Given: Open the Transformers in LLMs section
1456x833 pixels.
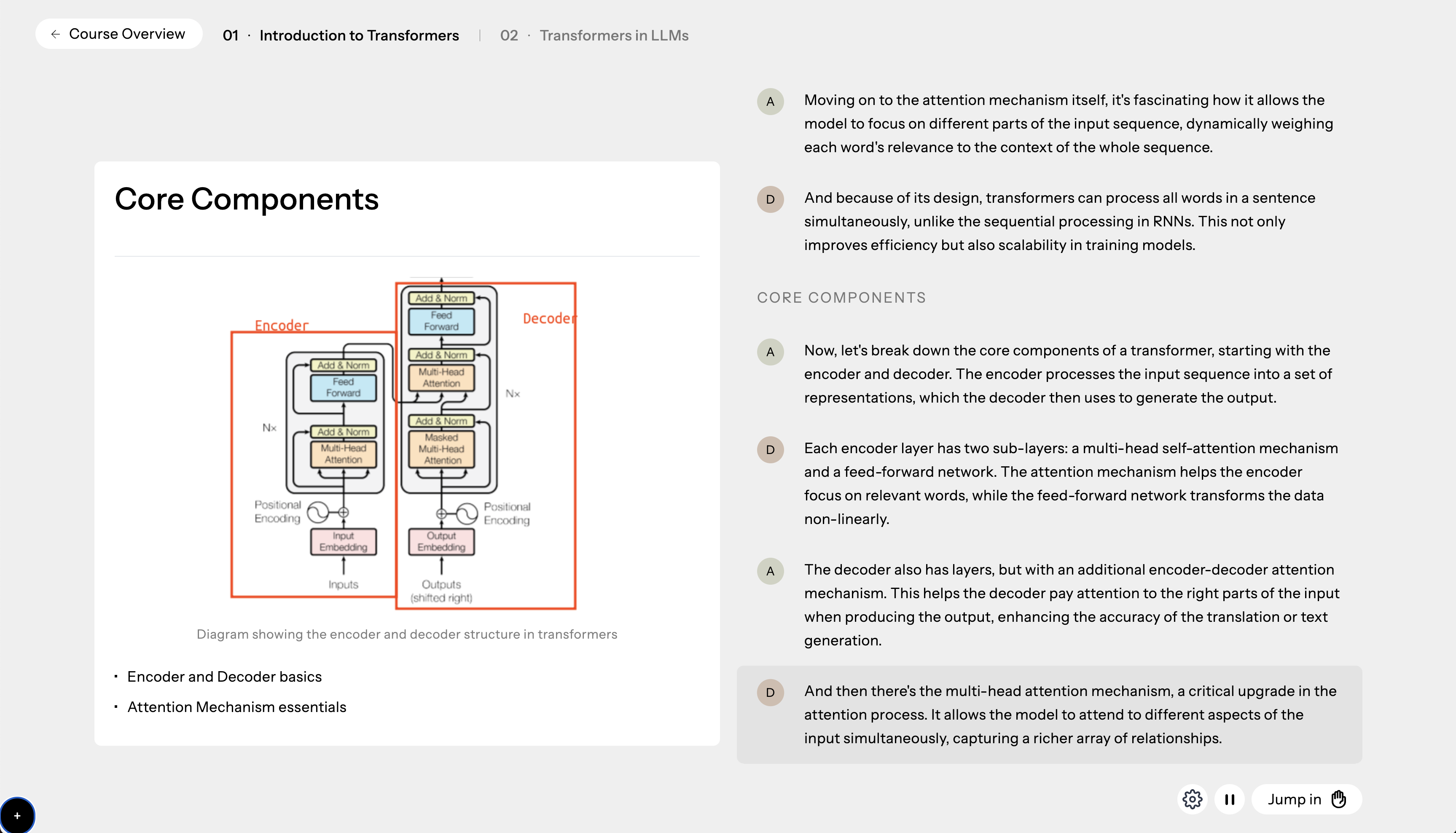Looking at the screenshot, I should [613, 35].
